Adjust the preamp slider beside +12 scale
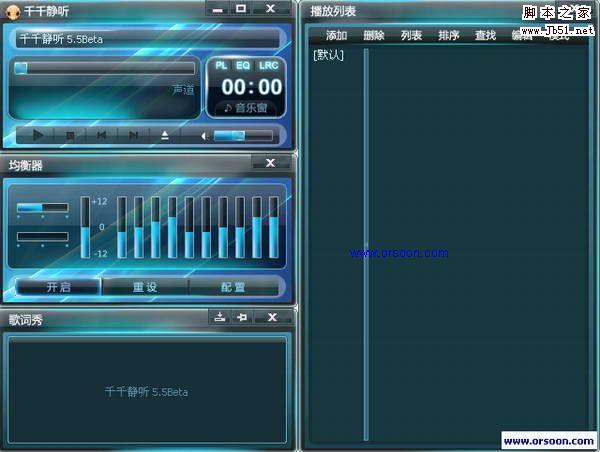The image size is (600, 452). 85,227
